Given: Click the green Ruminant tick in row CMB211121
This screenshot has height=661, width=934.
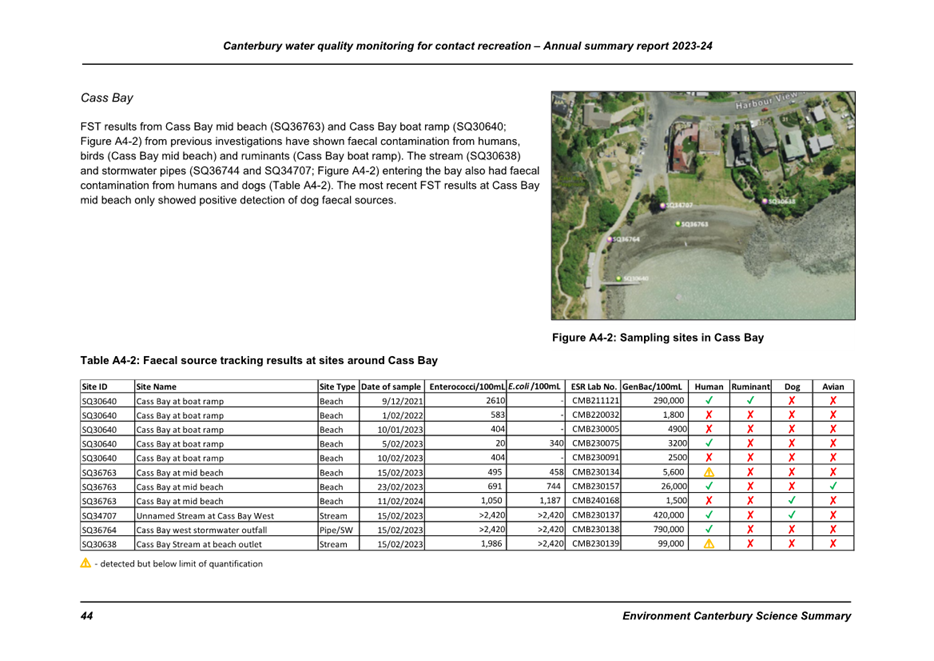Looking at the screenshot, I should tap(751, 401).
